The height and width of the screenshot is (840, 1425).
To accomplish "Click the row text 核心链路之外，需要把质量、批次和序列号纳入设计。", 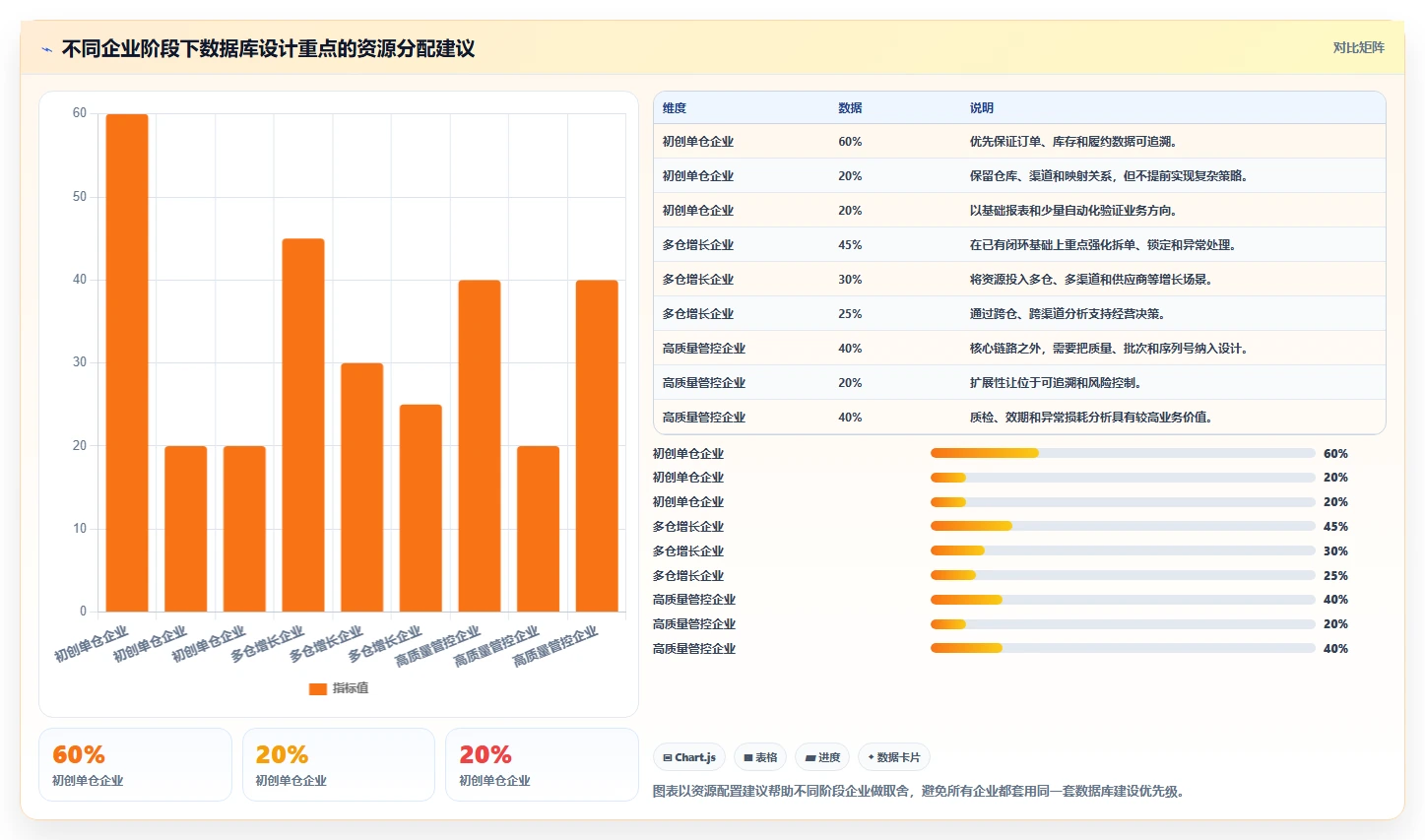I will click(1109, 349).
